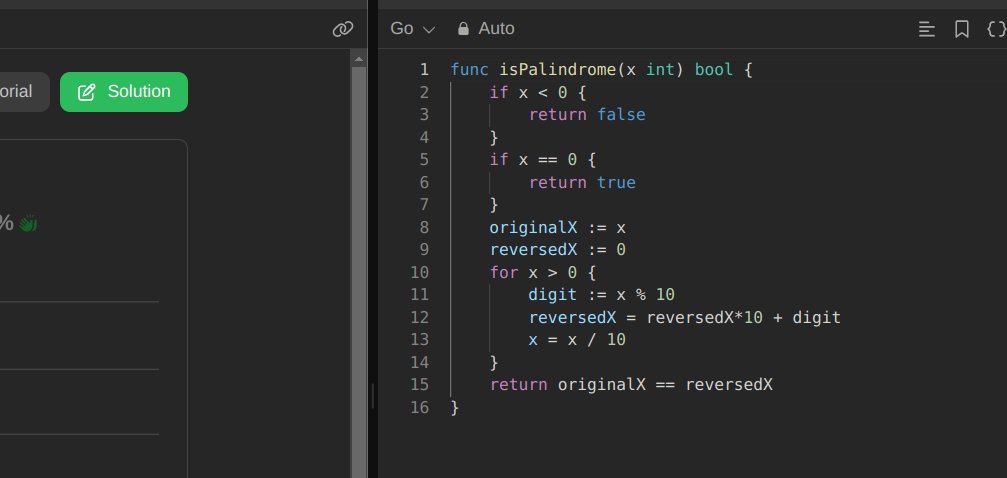Click closing brace on line 16
Viewport: 1007px width, 478px height.
455,407
